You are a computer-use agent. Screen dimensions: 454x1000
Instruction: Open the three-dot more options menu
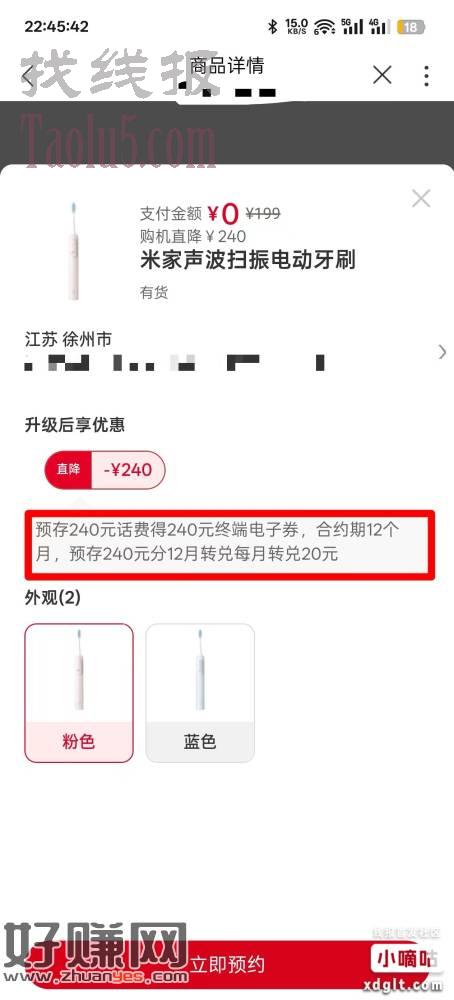426,75
